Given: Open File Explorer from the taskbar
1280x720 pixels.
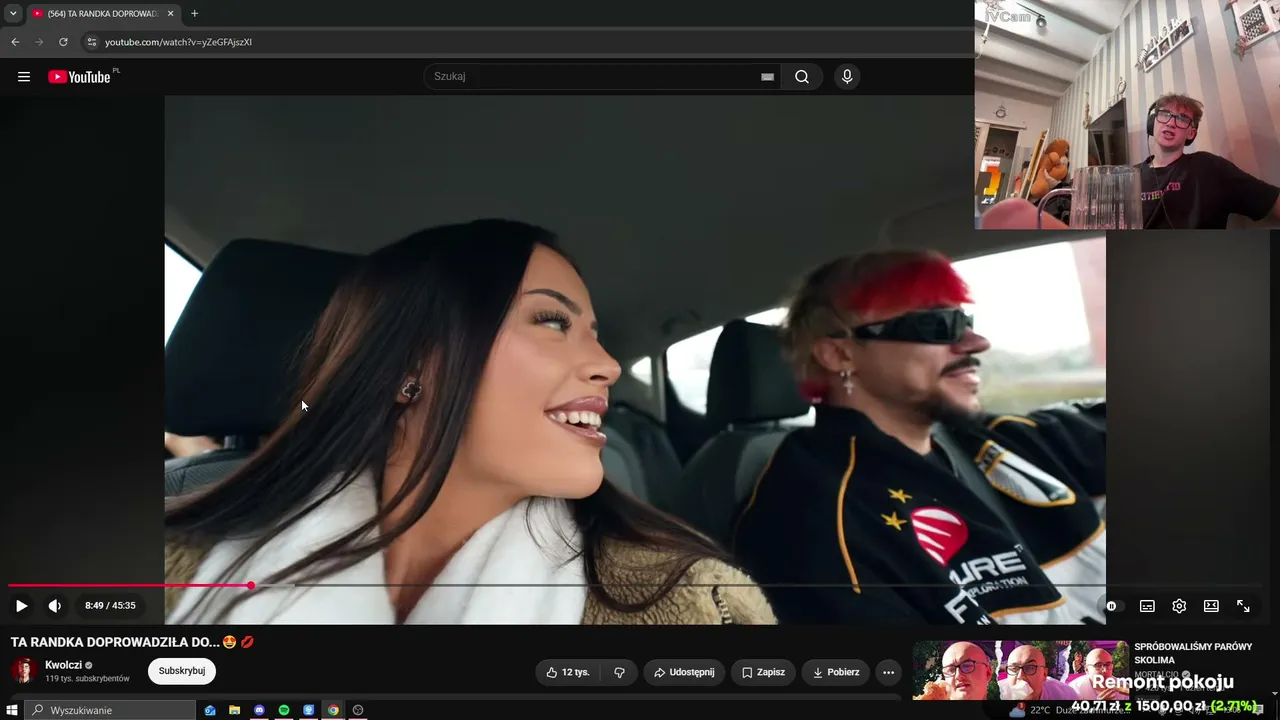Looking at the screenshot, I should (x=235, y=710).
